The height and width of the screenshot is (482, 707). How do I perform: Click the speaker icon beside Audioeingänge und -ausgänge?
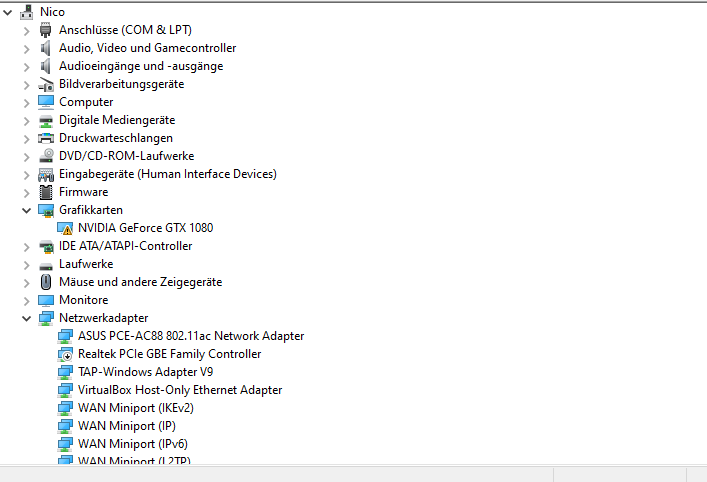(x=46, y=66)
